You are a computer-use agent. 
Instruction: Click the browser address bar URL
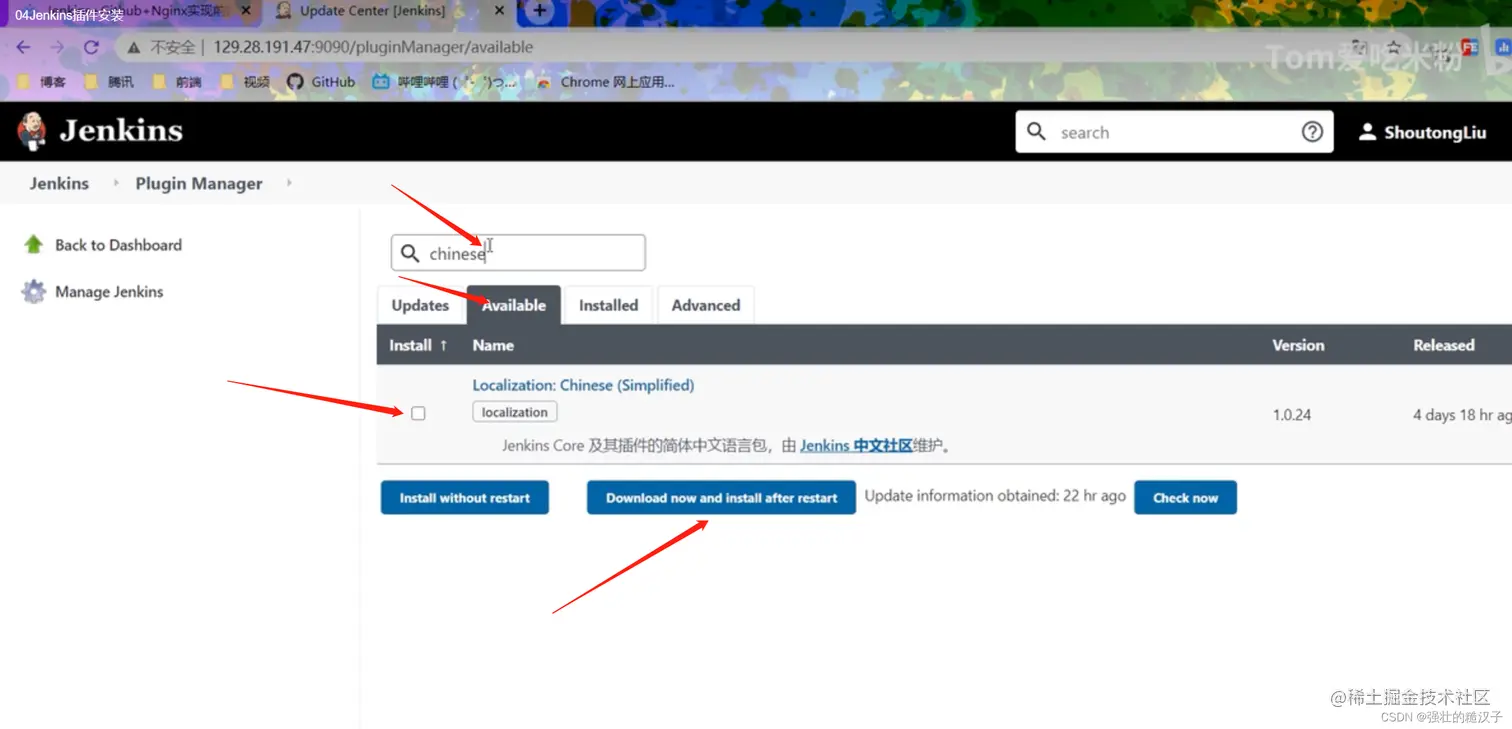click(x=373, y=47)
